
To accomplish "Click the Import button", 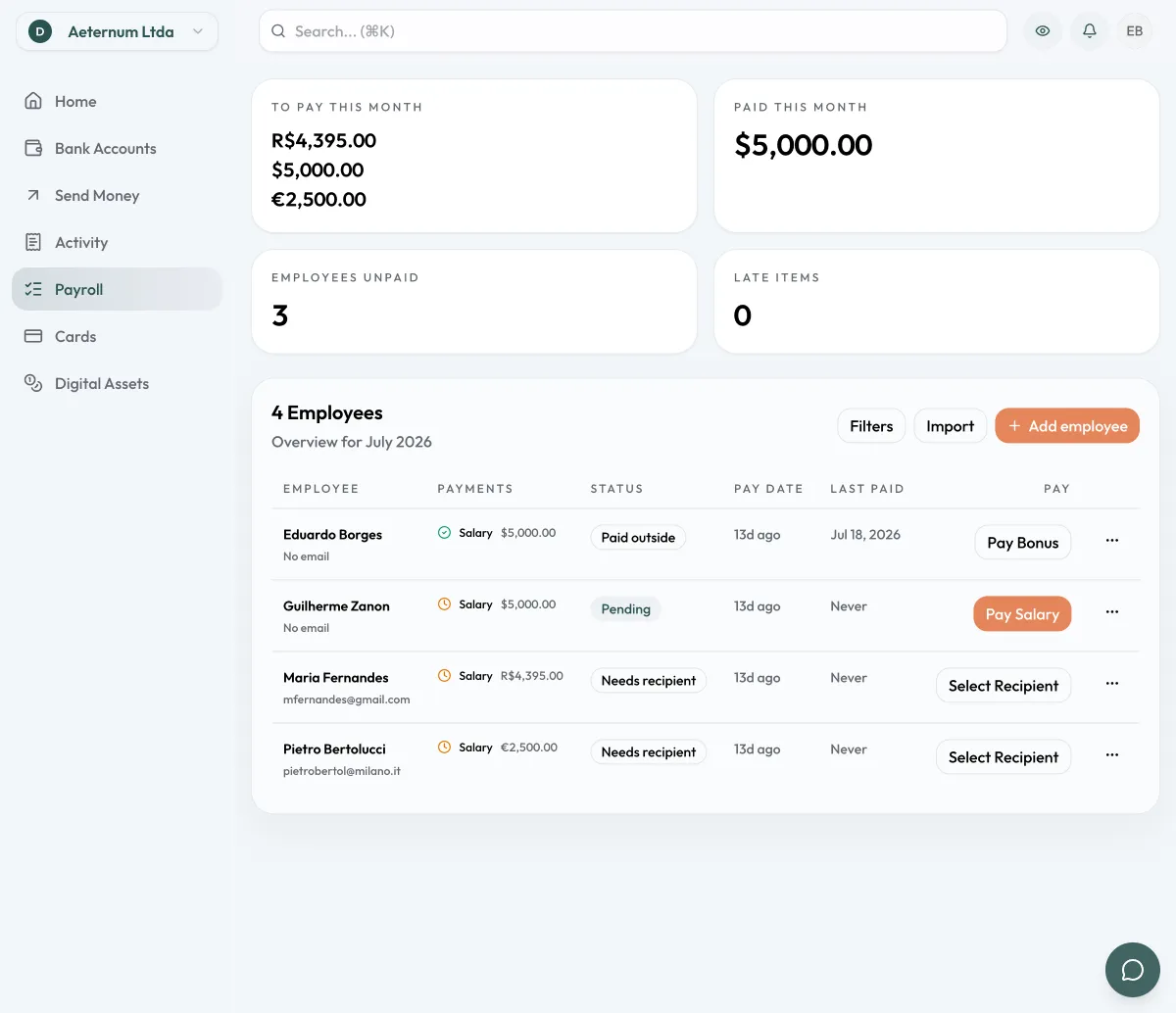I will tap(950, 426).
